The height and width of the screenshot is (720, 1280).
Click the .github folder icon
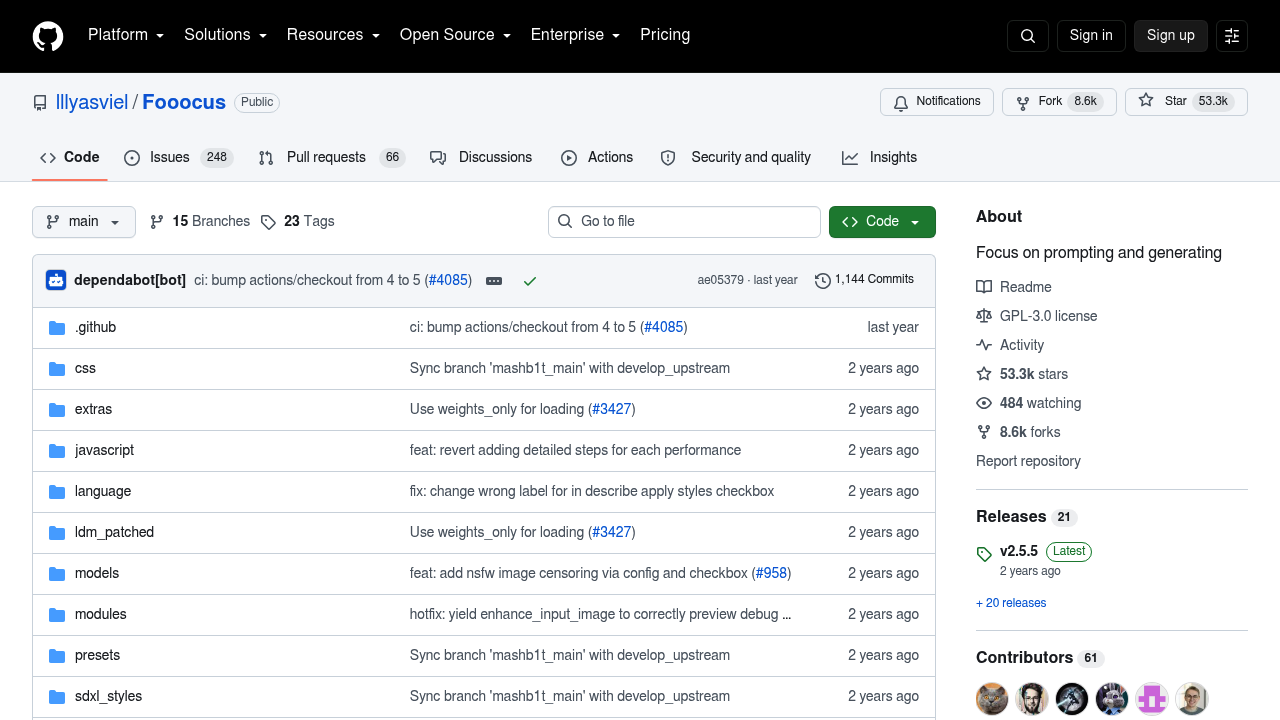tap(57, 328)
